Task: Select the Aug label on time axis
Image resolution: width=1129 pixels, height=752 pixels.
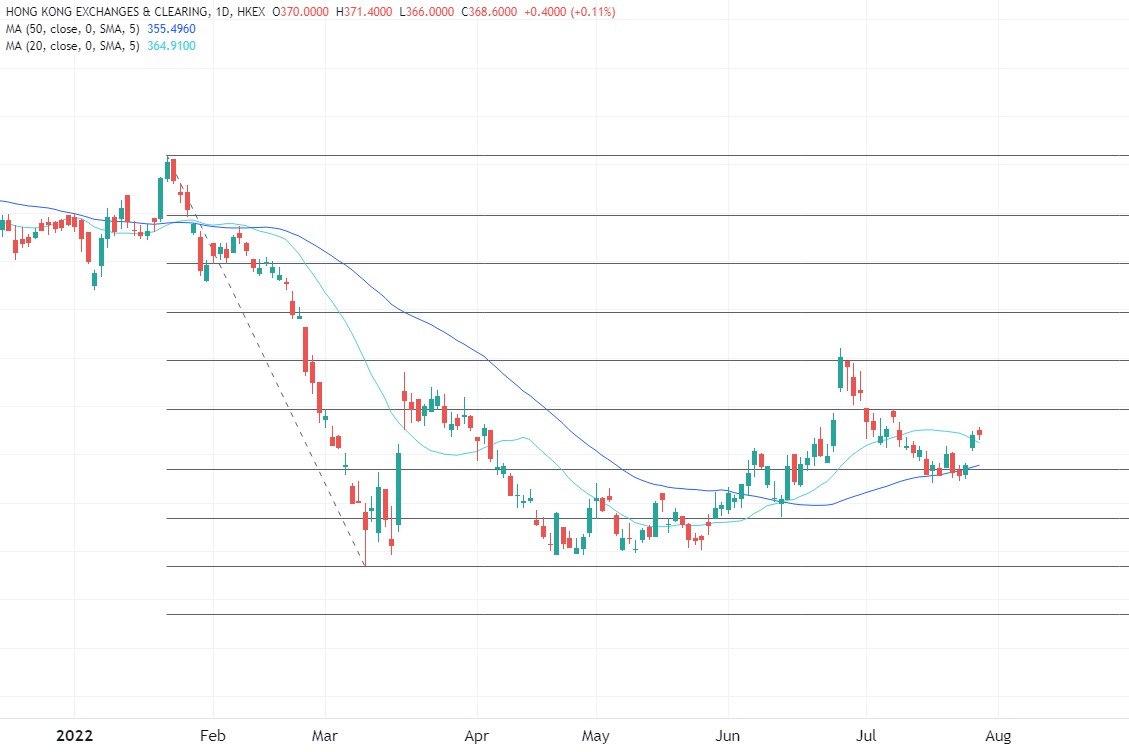Action: (x=998, y=736)
